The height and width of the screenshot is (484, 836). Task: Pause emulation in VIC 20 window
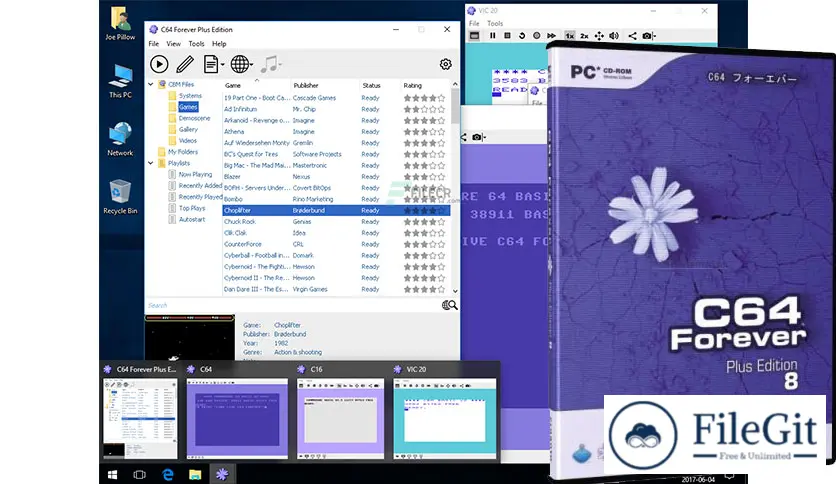coord(493,36)
